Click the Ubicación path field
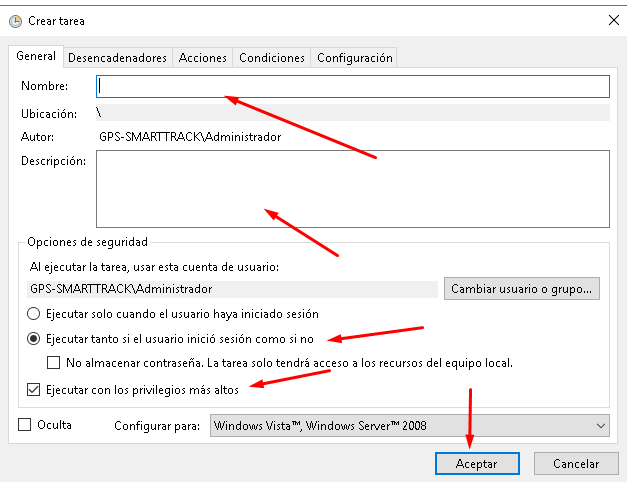The width and height of the screenshot is (627, 482). pos(352,112)
